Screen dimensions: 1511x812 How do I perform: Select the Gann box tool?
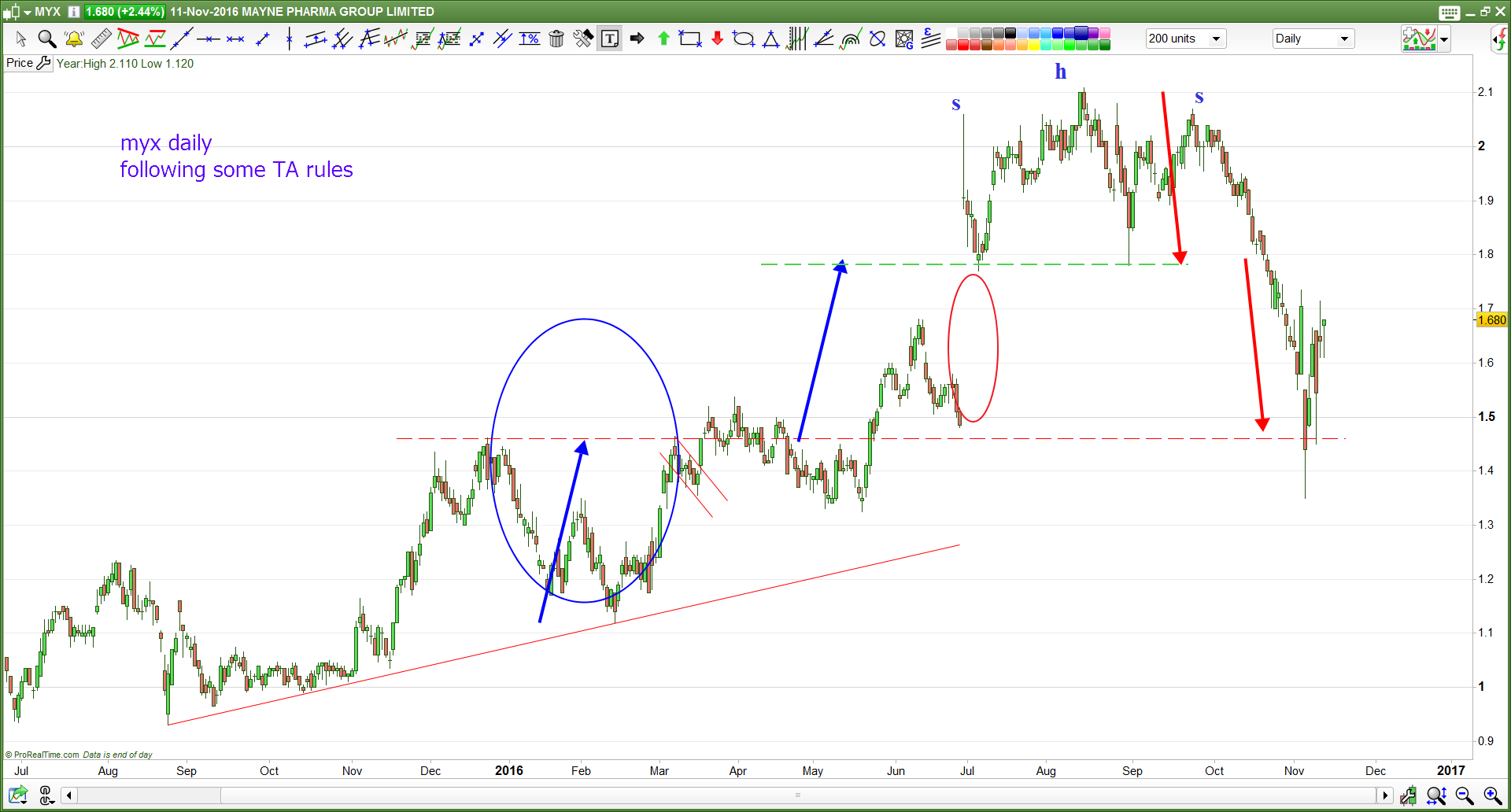pos(904,39)
